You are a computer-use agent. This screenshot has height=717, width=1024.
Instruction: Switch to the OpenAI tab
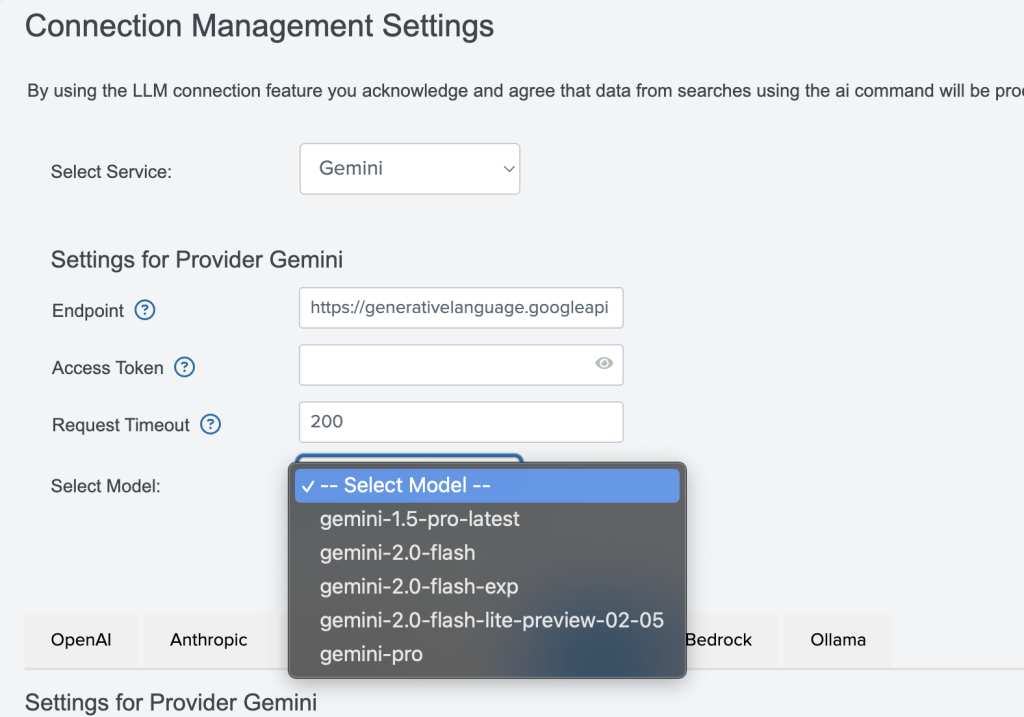81,640
